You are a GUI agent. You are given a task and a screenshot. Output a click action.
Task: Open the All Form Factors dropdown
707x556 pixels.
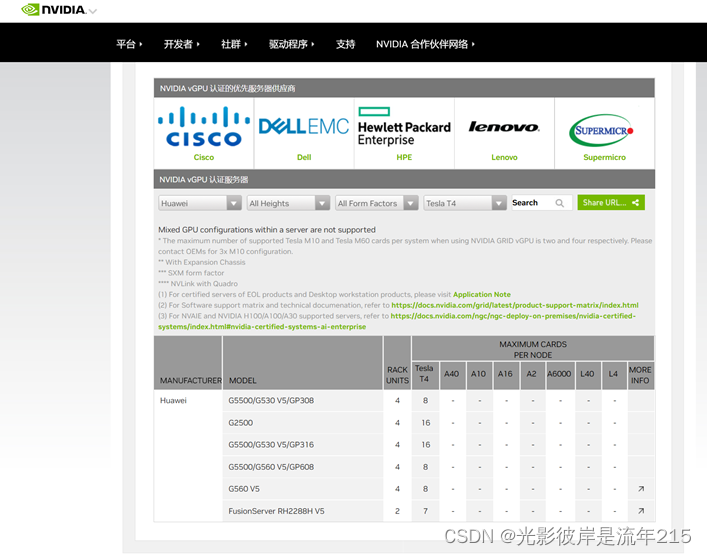pyautogui.click(x=376, y=203)
